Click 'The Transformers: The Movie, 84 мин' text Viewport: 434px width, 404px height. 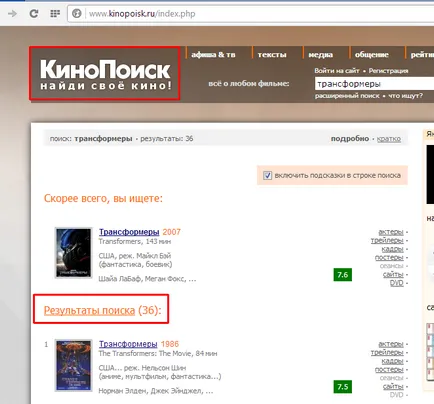(158, 354)
